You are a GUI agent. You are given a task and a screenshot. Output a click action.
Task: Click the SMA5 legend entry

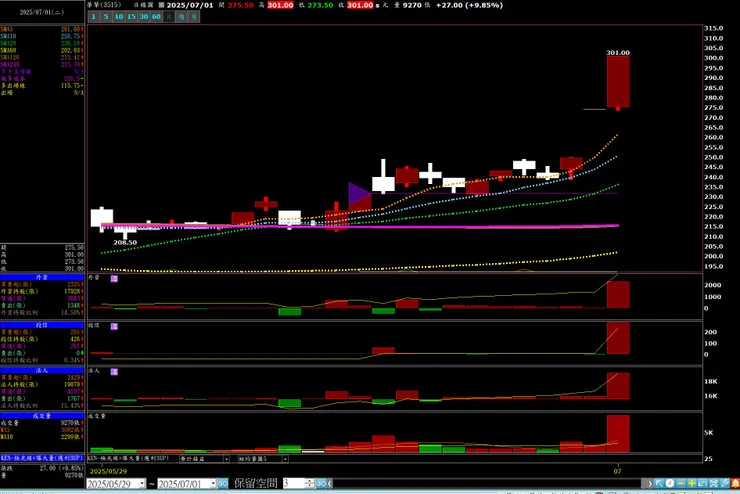(x=42, y=29)
